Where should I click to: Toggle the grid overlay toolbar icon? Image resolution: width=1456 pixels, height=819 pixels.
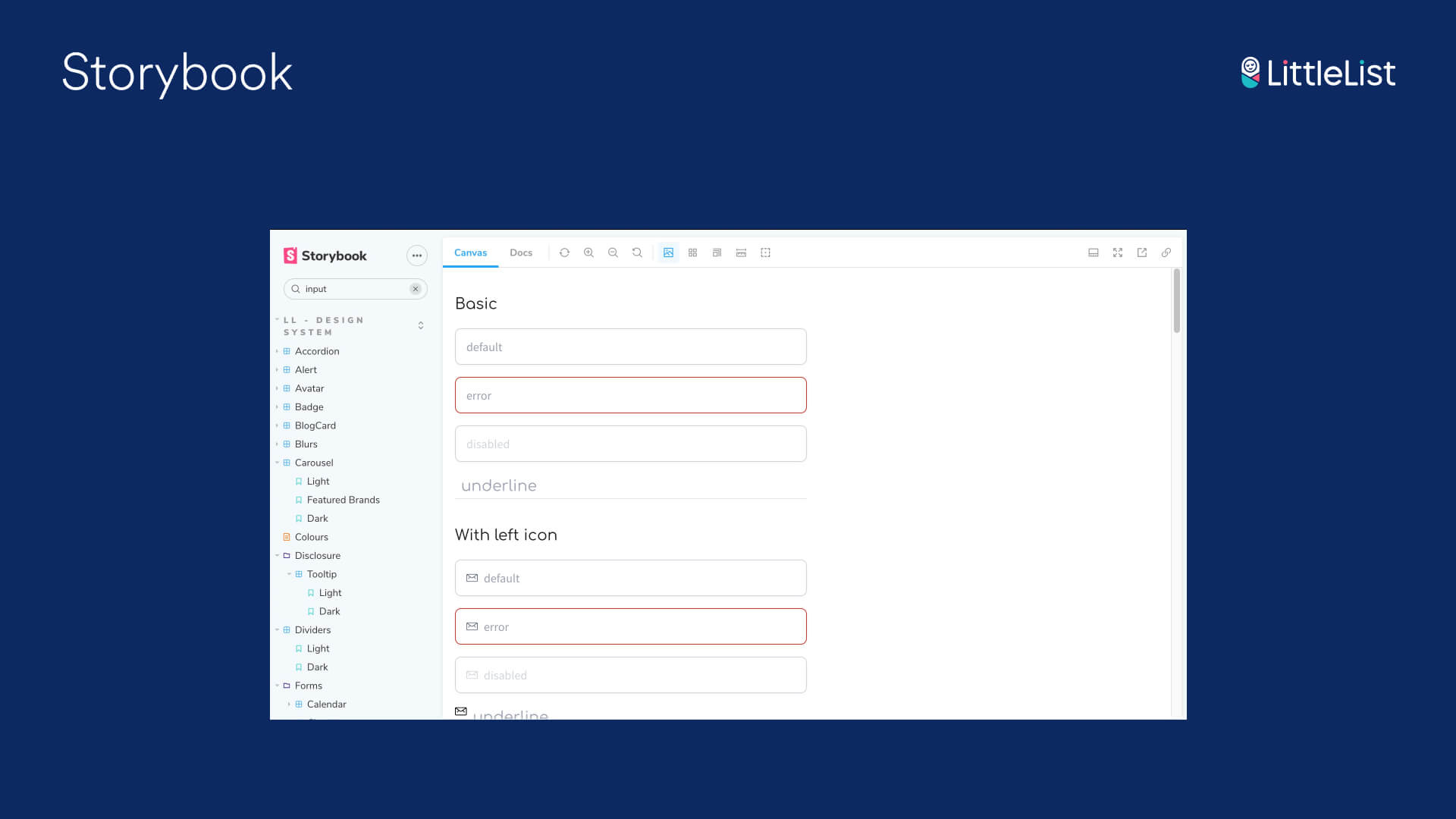pos(692,253)
